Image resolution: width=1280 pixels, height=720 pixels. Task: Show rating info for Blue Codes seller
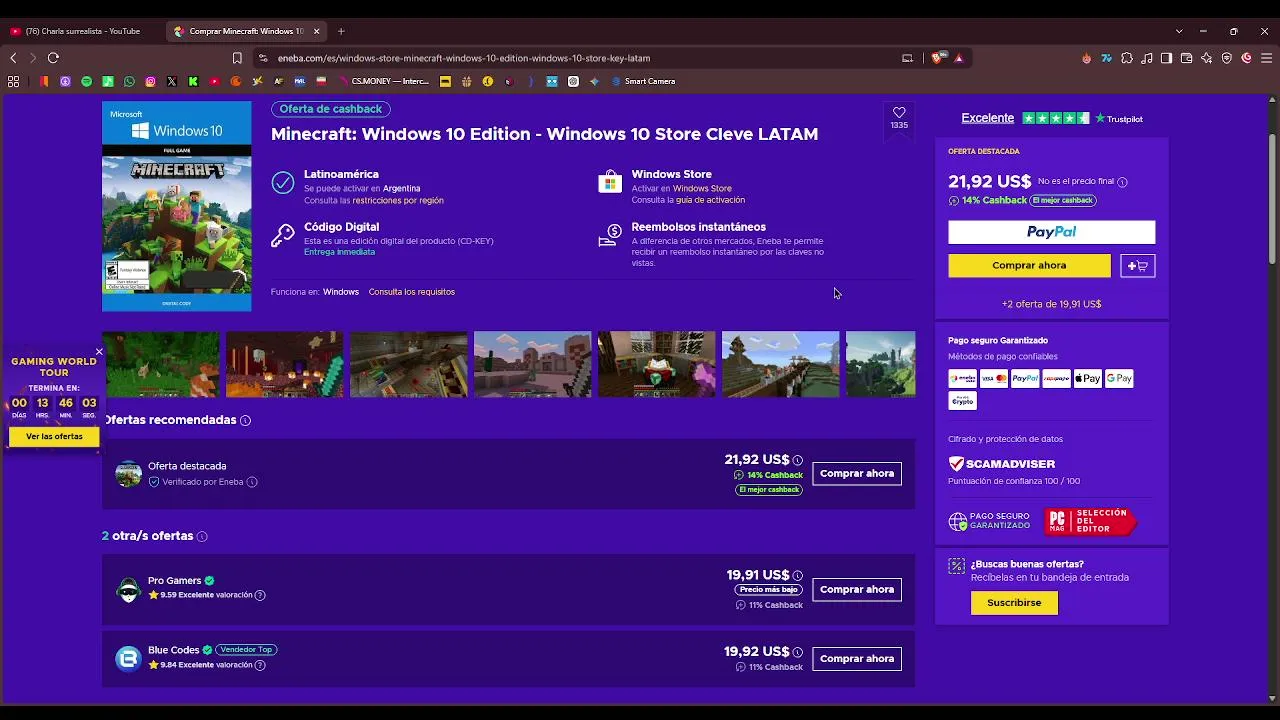point(260,665)
